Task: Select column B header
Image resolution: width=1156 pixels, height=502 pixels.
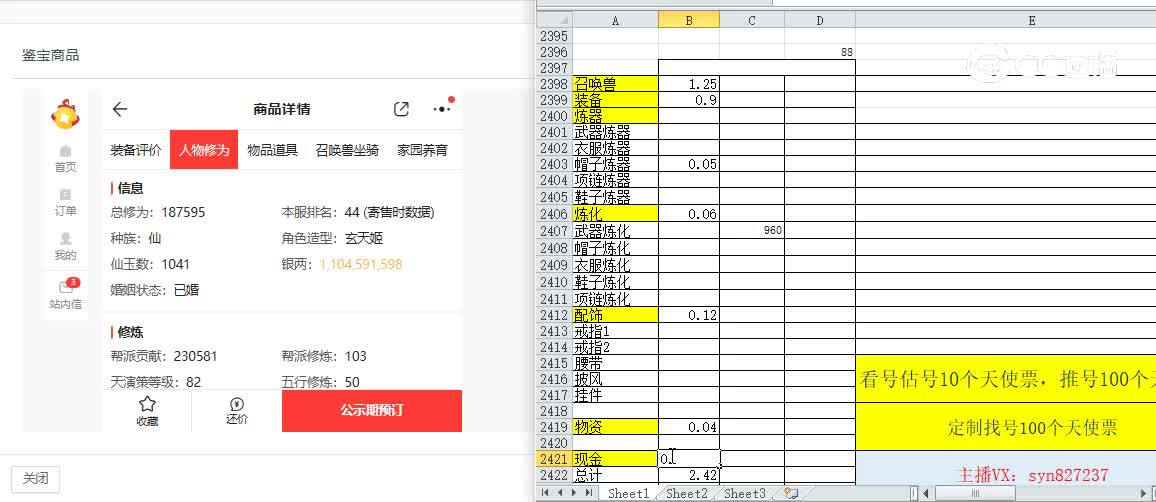Action: 689,20
